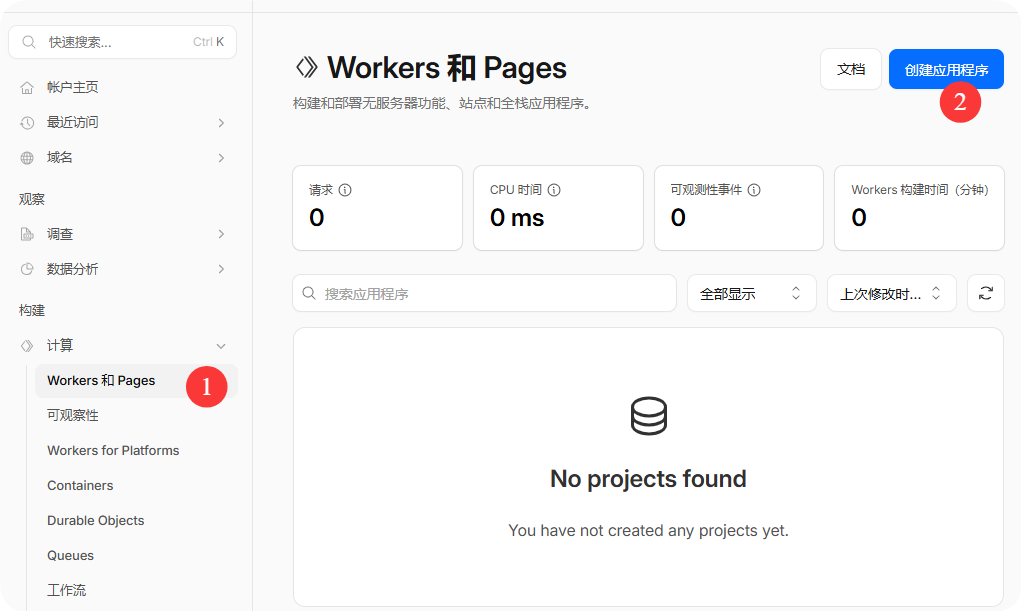Screen dimensions: 1021x611
Task: Open 工作流 in the sidebar
Action: pos(66,590)
